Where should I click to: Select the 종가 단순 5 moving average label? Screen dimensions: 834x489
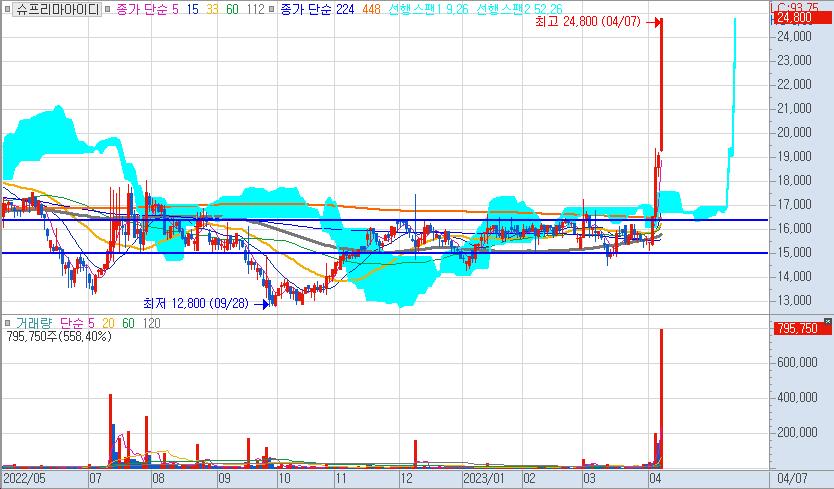(x=147, y=9)
